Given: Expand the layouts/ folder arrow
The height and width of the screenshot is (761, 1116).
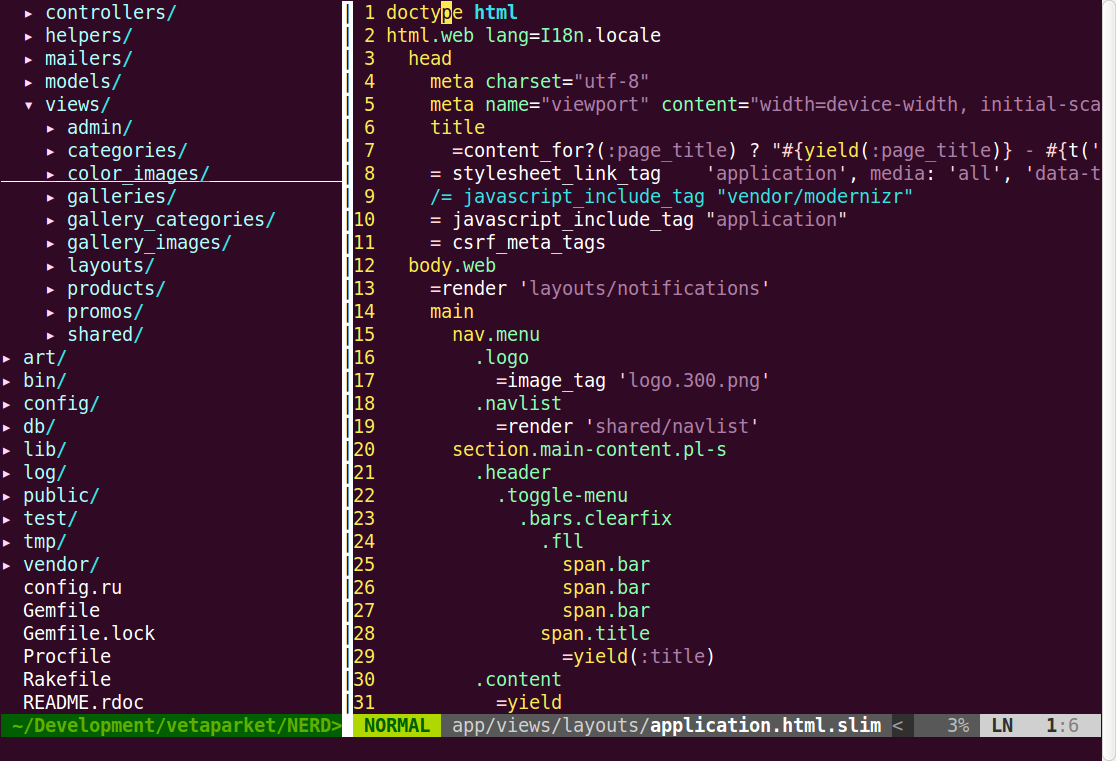Looking at the screenshot, I should tap(51, 266).
